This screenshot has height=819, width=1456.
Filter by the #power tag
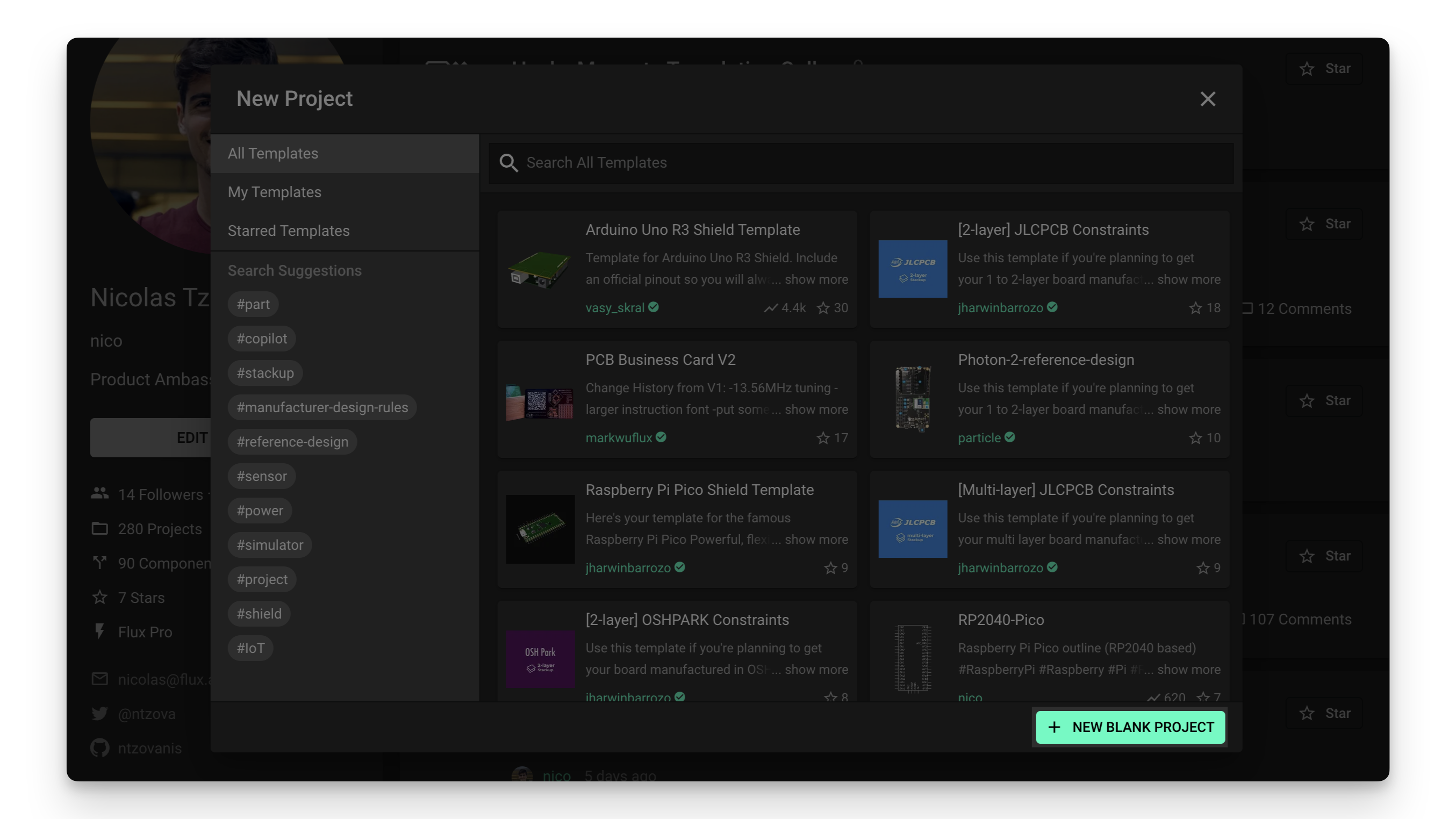tap(260, 511)
